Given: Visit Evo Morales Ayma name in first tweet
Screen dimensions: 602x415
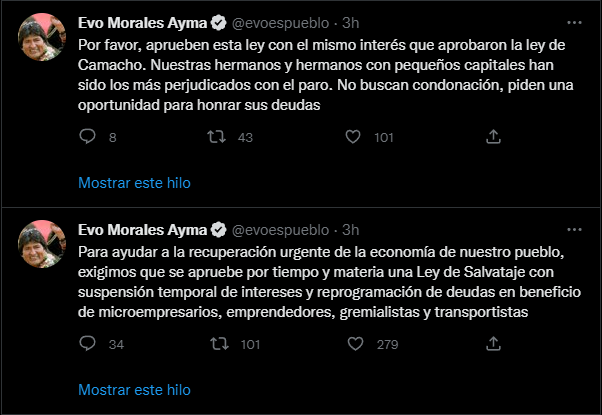Looking at the screenshot, I should pyautogui.click(x=142, y=23).
